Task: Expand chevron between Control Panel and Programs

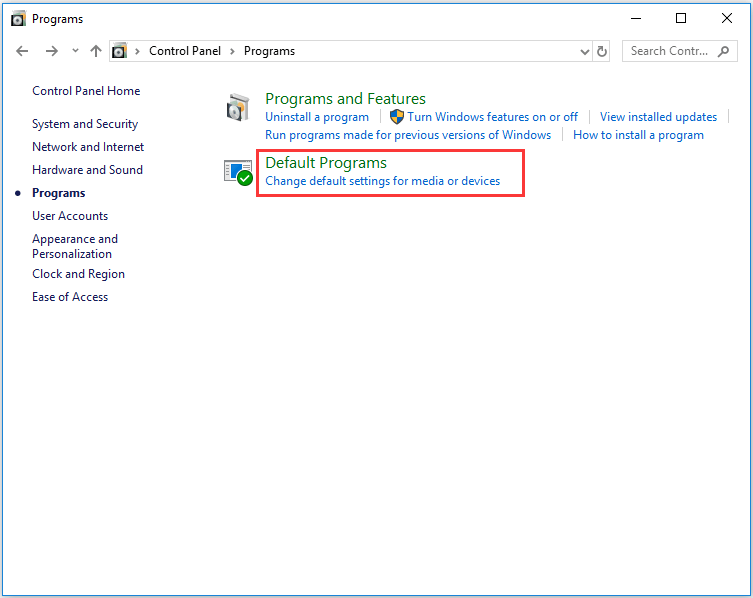Action: (x=232, y=51)
